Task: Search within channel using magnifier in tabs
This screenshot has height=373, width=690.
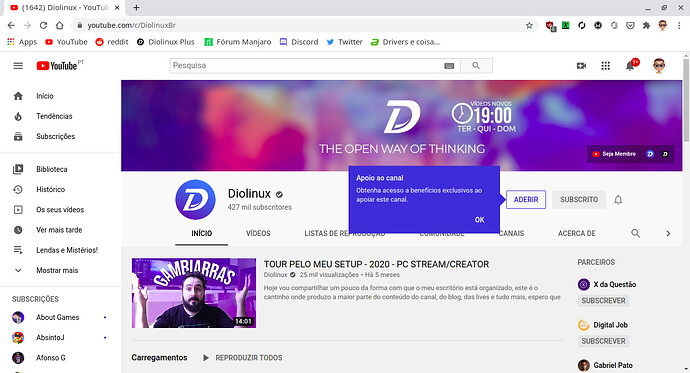Action: [635, 233]
